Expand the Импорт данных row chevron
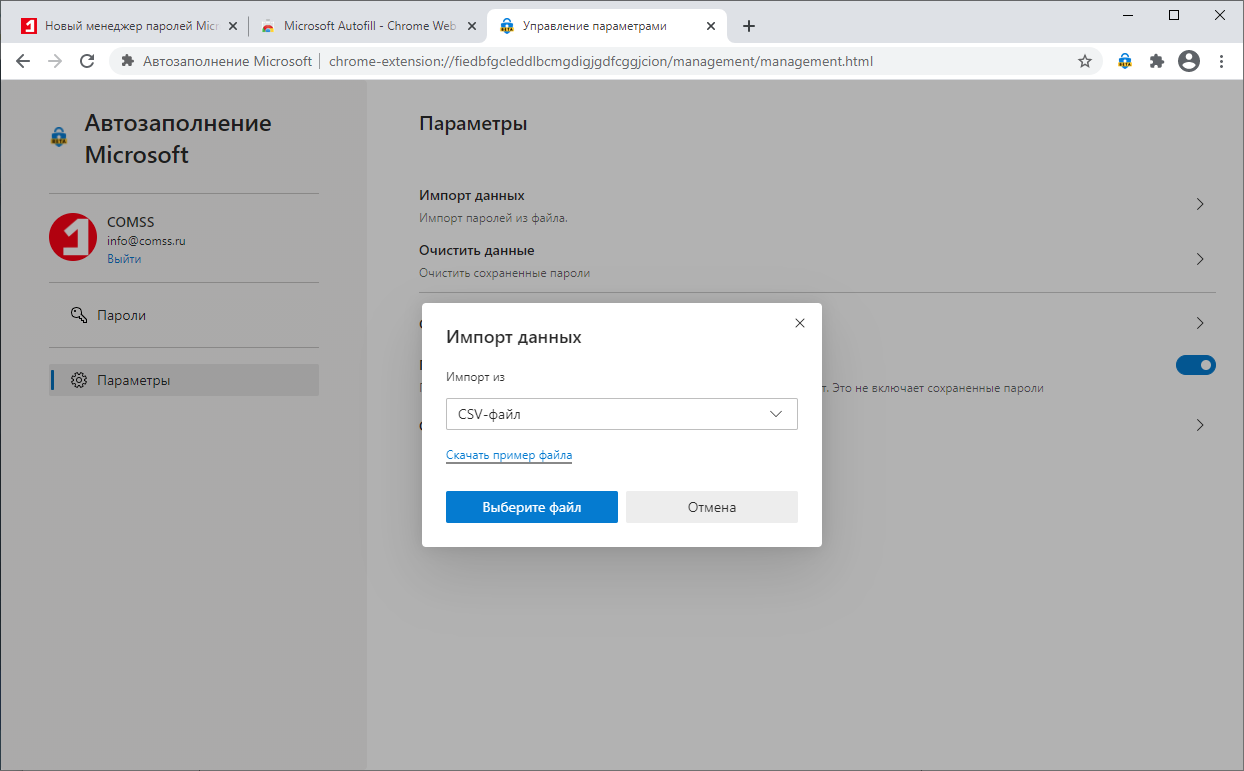 click(1200, 204)
